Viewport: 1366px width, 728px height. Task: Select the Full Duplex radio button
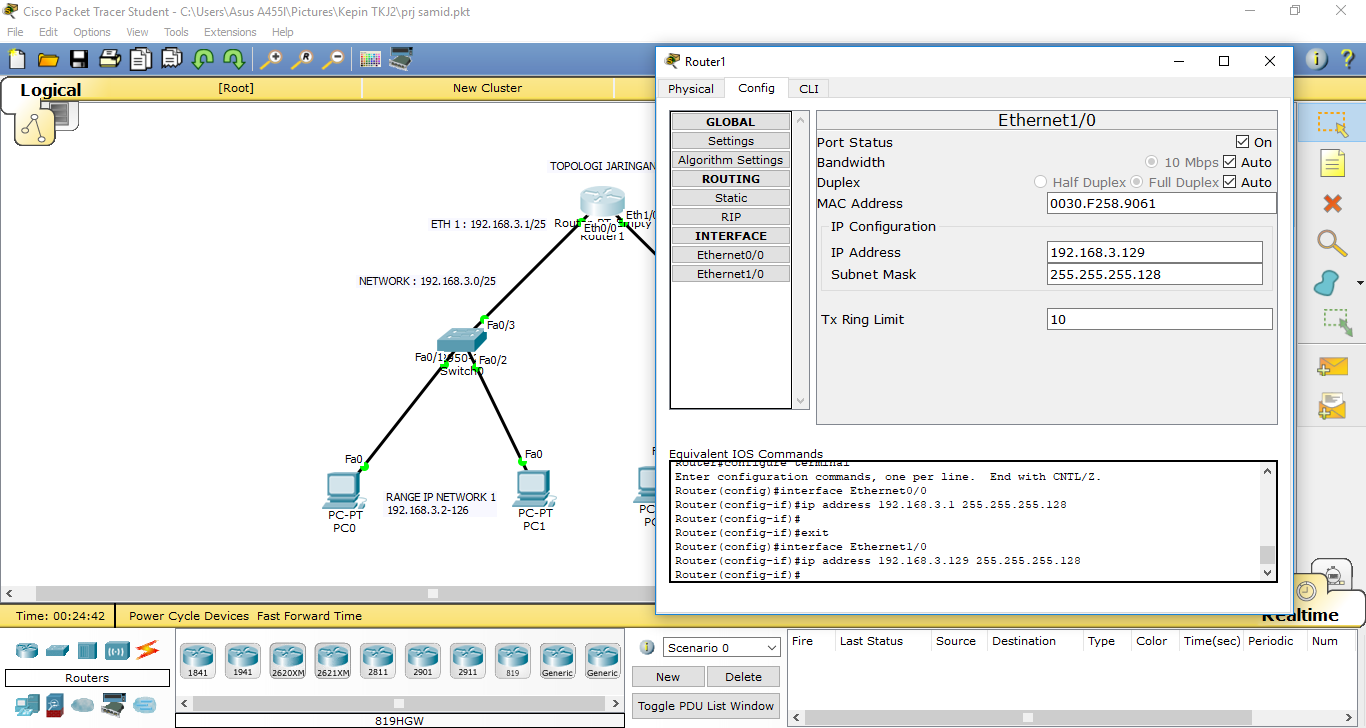(1136, 182)
